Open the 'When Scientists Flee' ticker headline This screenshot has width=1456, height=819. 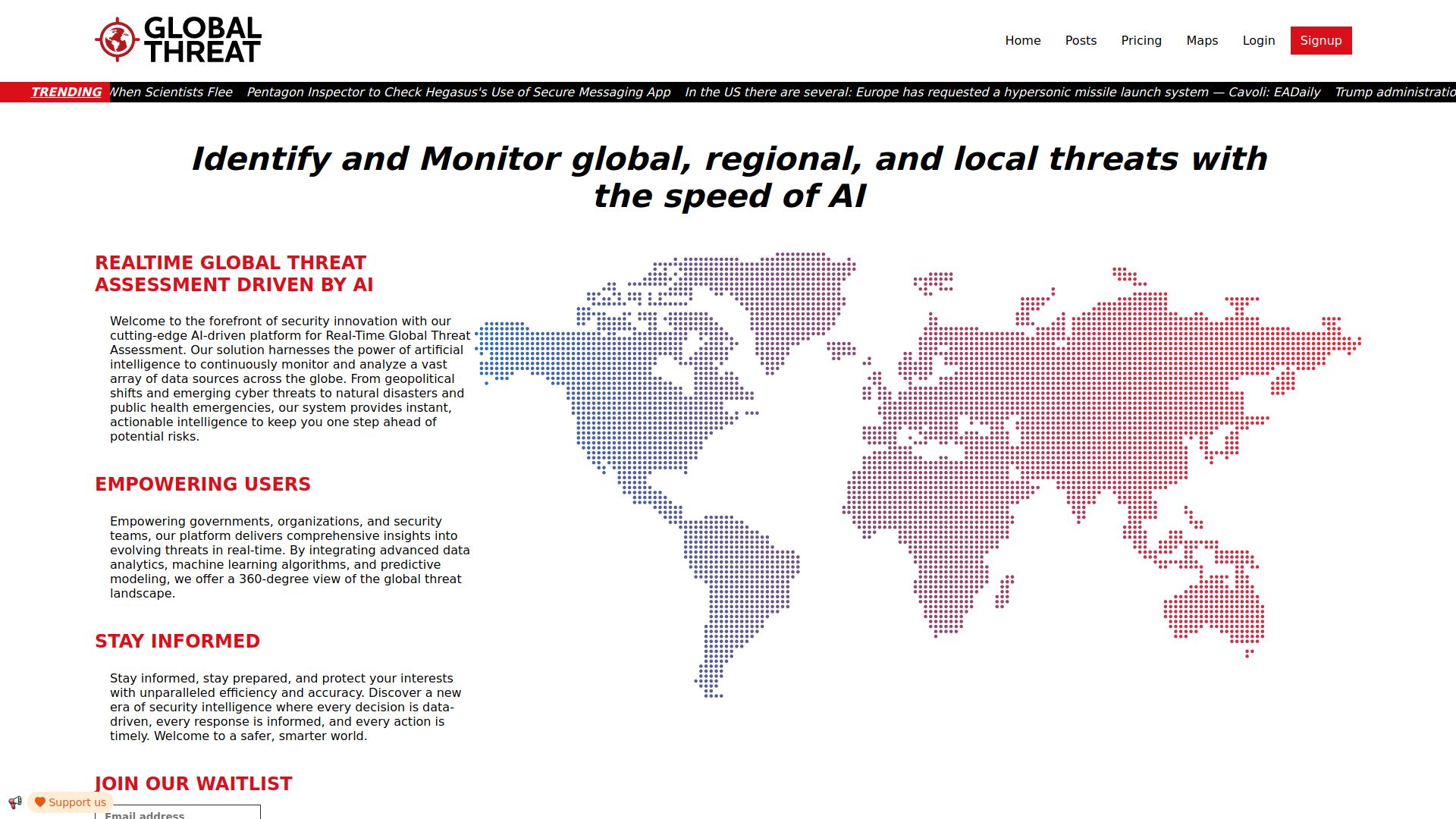[x=172, y=92]
